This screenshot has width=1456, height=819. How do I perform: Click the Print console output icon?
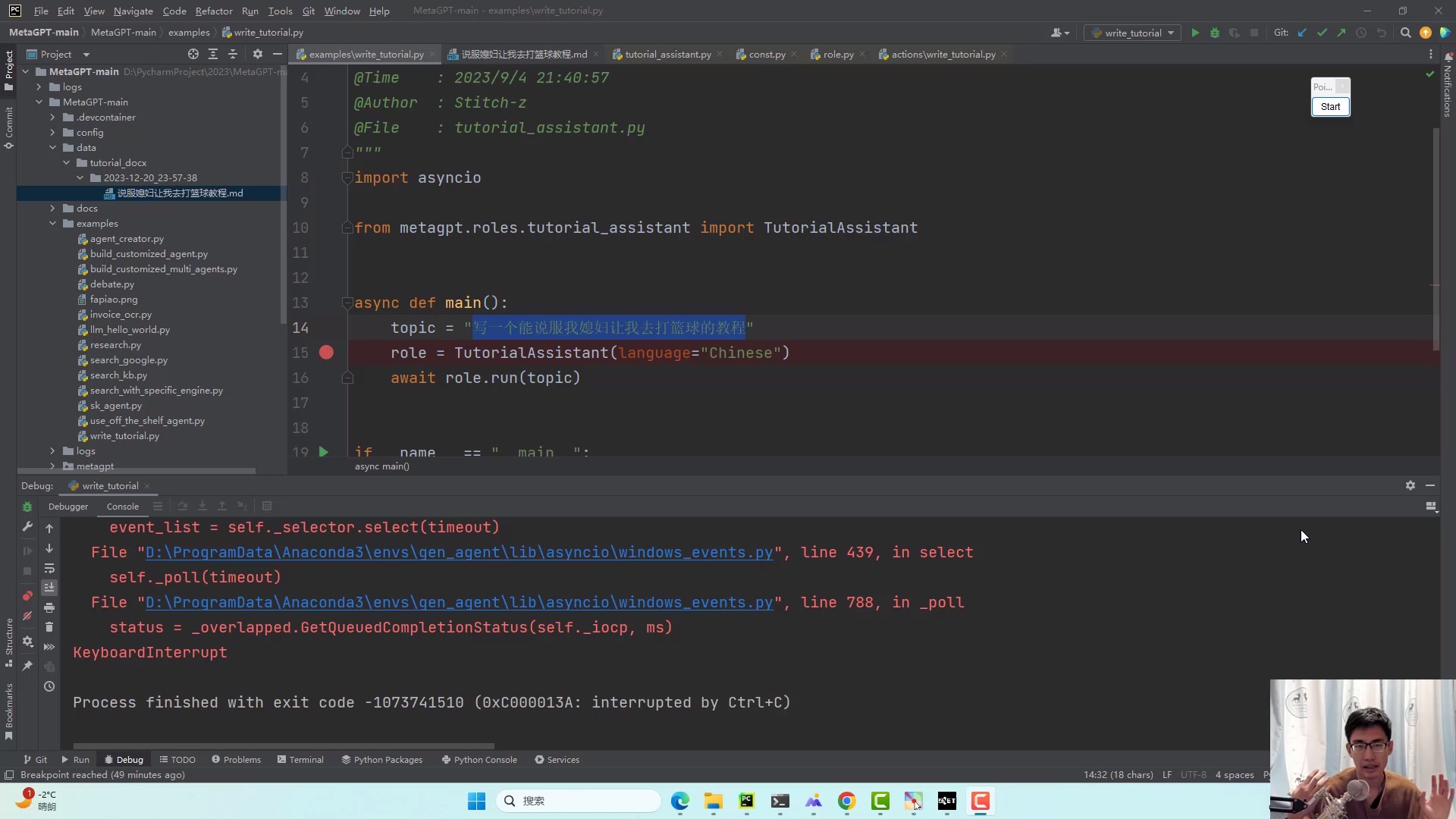pos(49,607)
